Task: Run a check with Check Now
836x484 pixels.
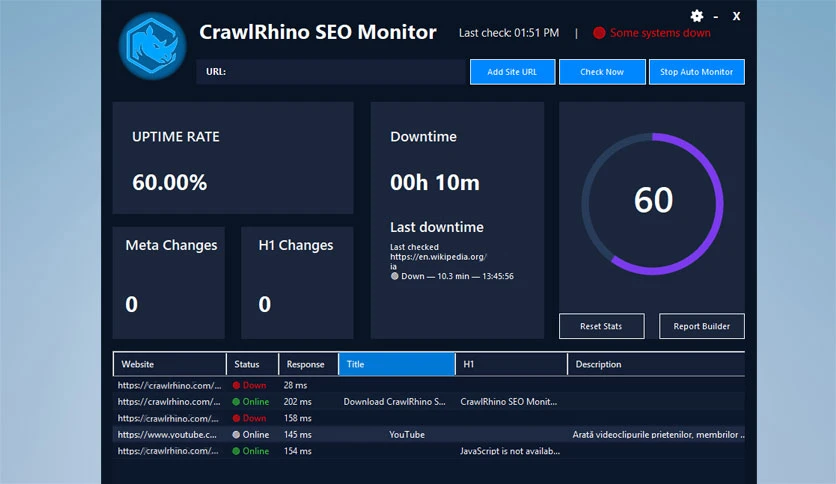Action: coord(602,72)
